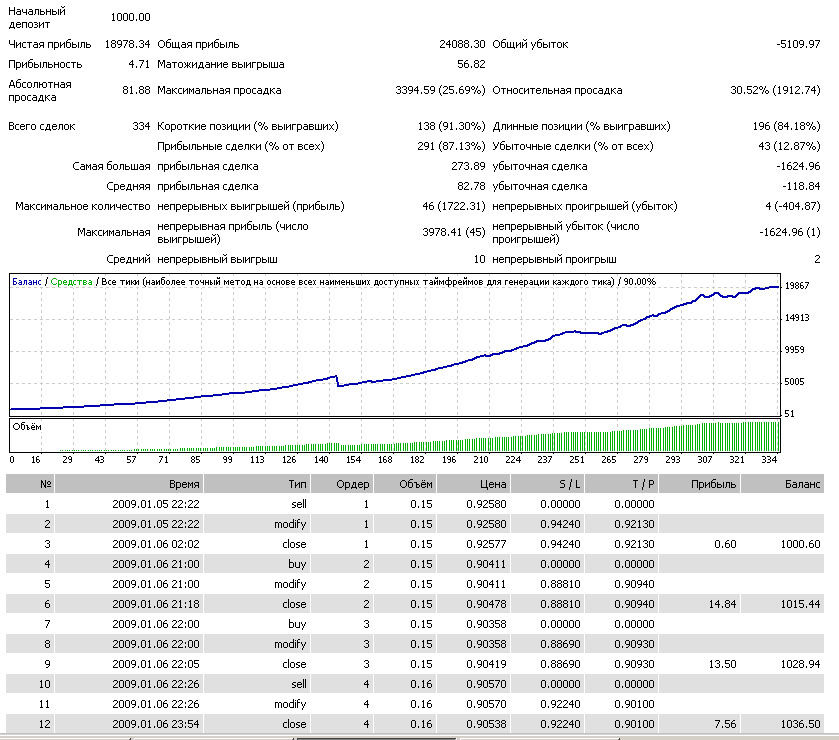Click the blue 'Баланс' chart legend label
The height and width of the screenshot is (740, 839).
tap(26, 281)
